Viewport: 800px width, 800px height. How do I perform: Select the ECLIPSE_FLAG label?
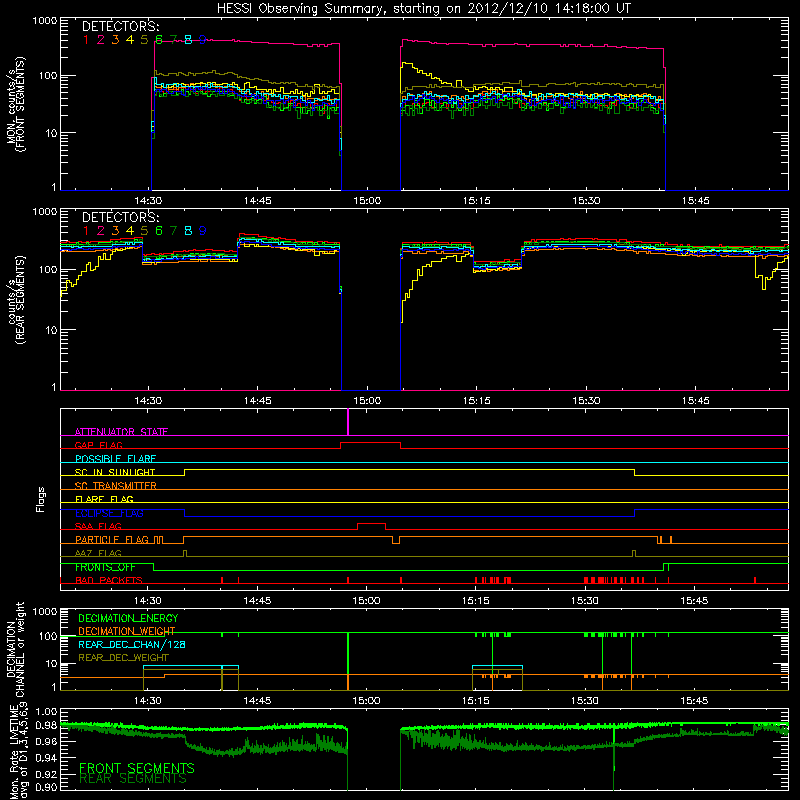click(109, 513)
